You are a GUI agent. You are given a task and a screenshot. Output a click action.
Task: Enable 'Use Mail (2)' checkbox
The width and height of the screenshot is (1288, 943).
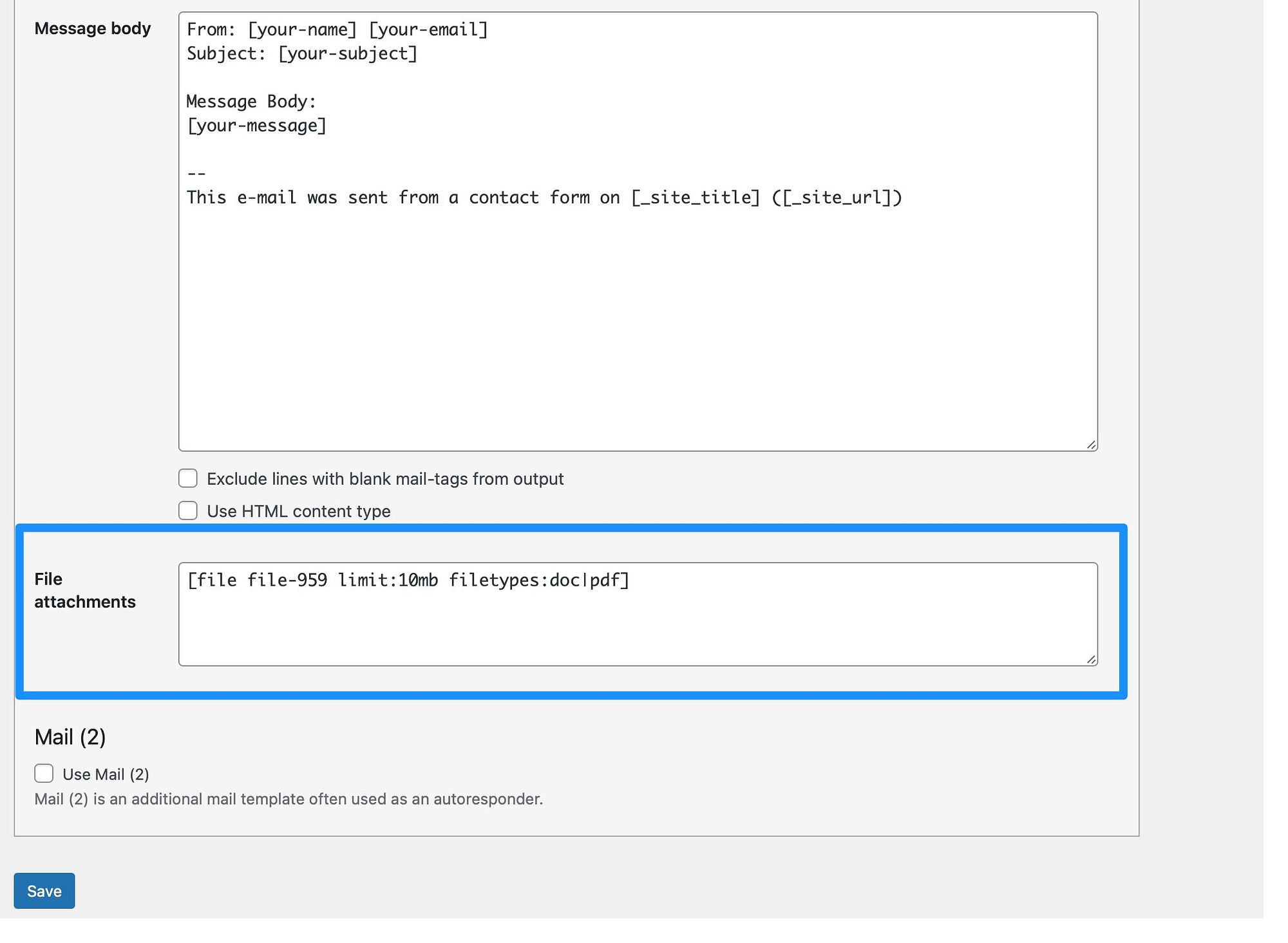(x=44, y=773)
